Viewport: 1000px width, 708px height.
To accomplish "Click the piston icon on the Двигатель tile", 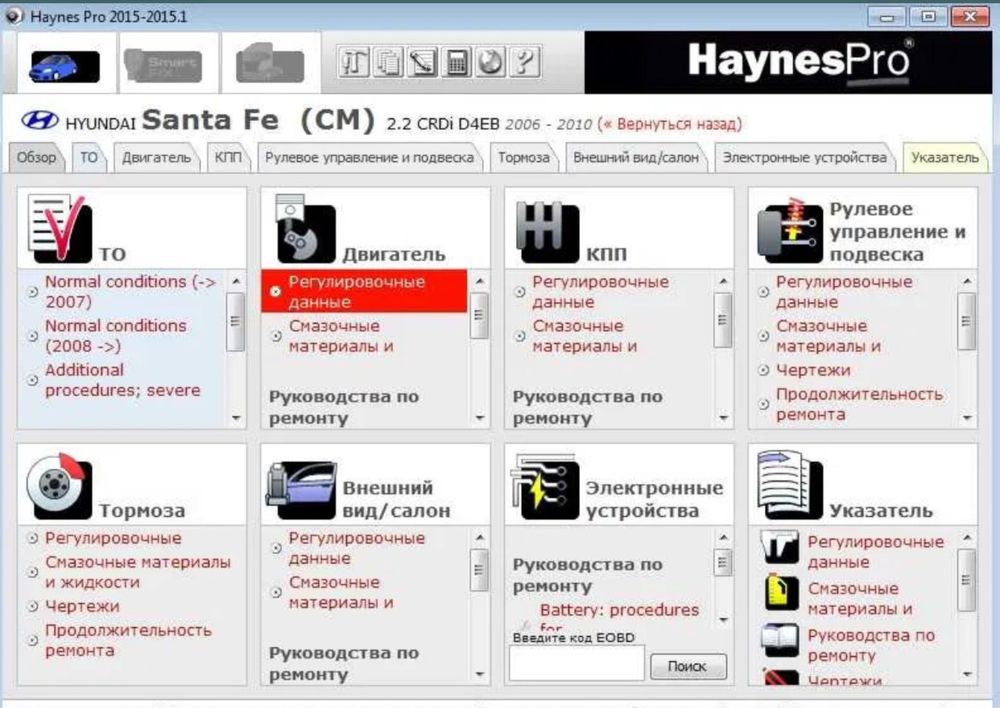I will pyautogui.click(x=305, y=228).
